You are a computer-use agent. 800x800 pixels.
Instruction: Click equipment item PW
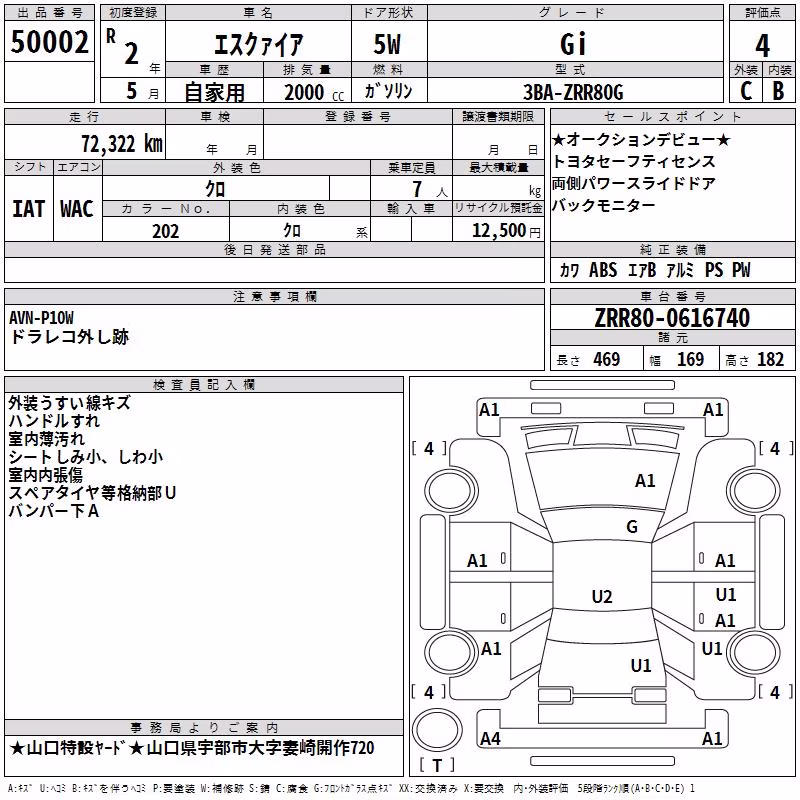[741, 270]
